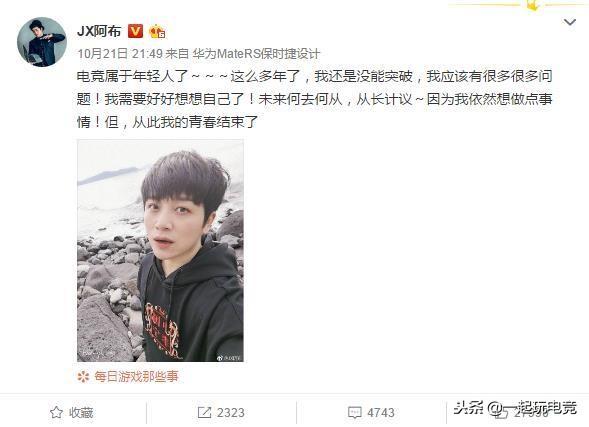Click the Weibo watermark on the photo
589x427 pixels.
tap(229, 358)
